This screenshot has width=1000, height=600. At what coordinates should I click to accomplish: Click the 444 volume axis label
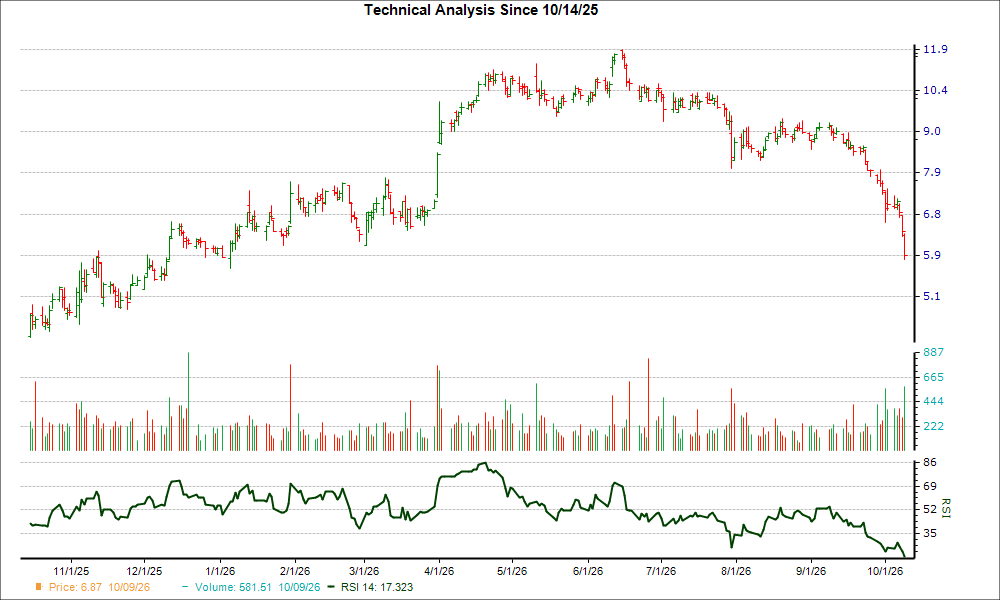[x=933, y=402]
